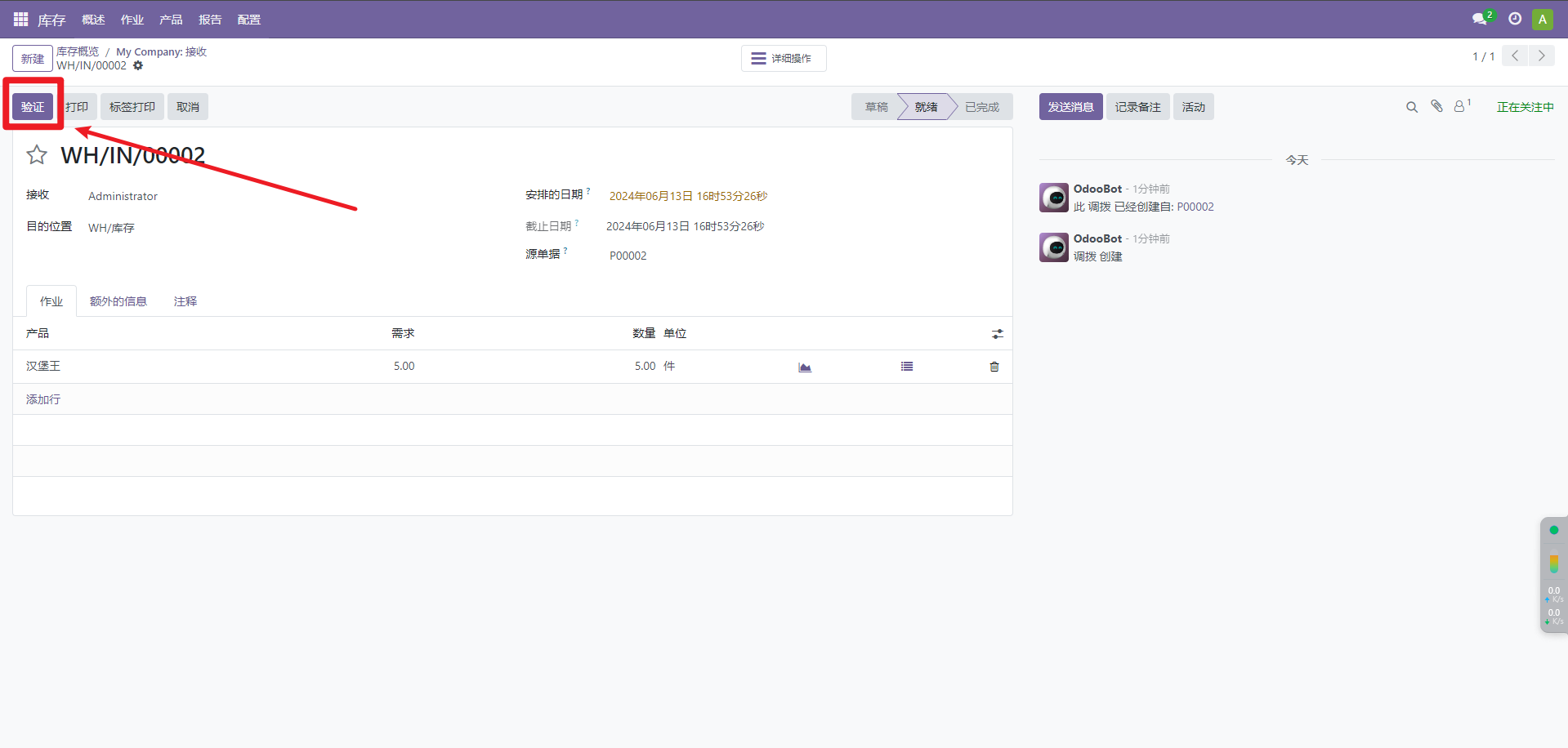
Task: Click the 需求 value 5.00 cell
Action: [404, 366]
